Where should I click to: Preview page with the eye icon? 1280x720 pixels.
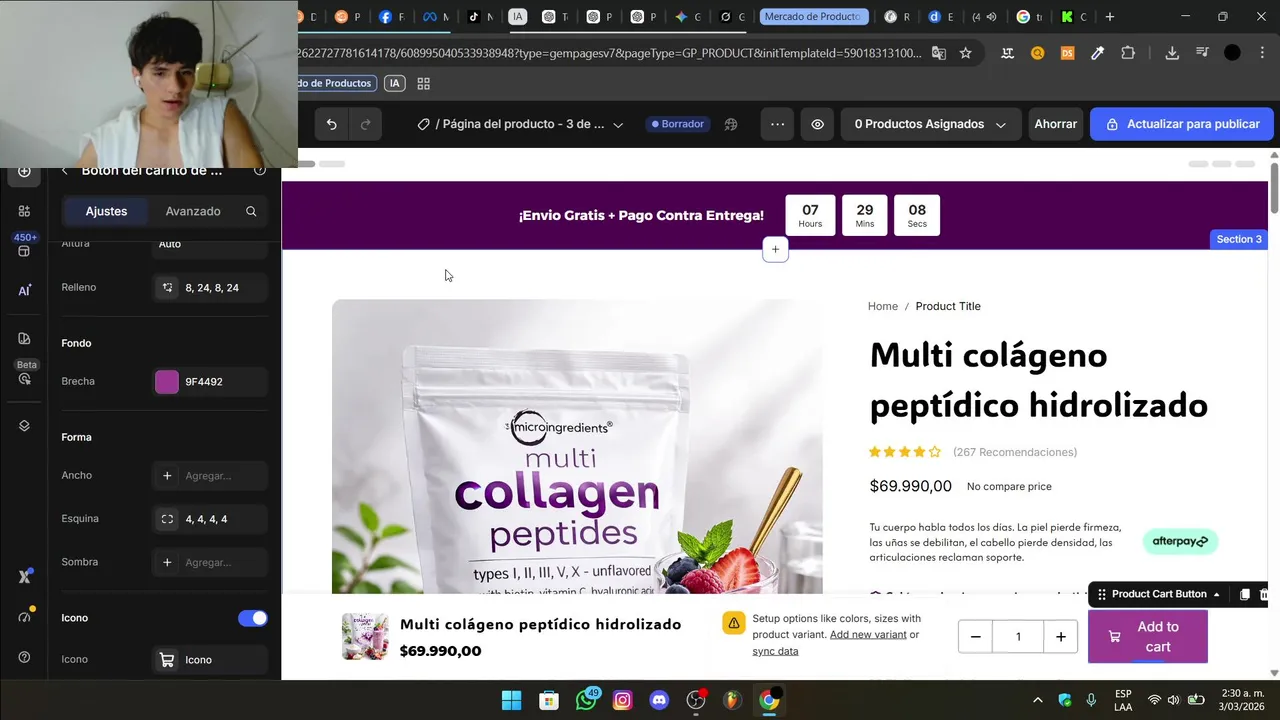coord(817,124)
